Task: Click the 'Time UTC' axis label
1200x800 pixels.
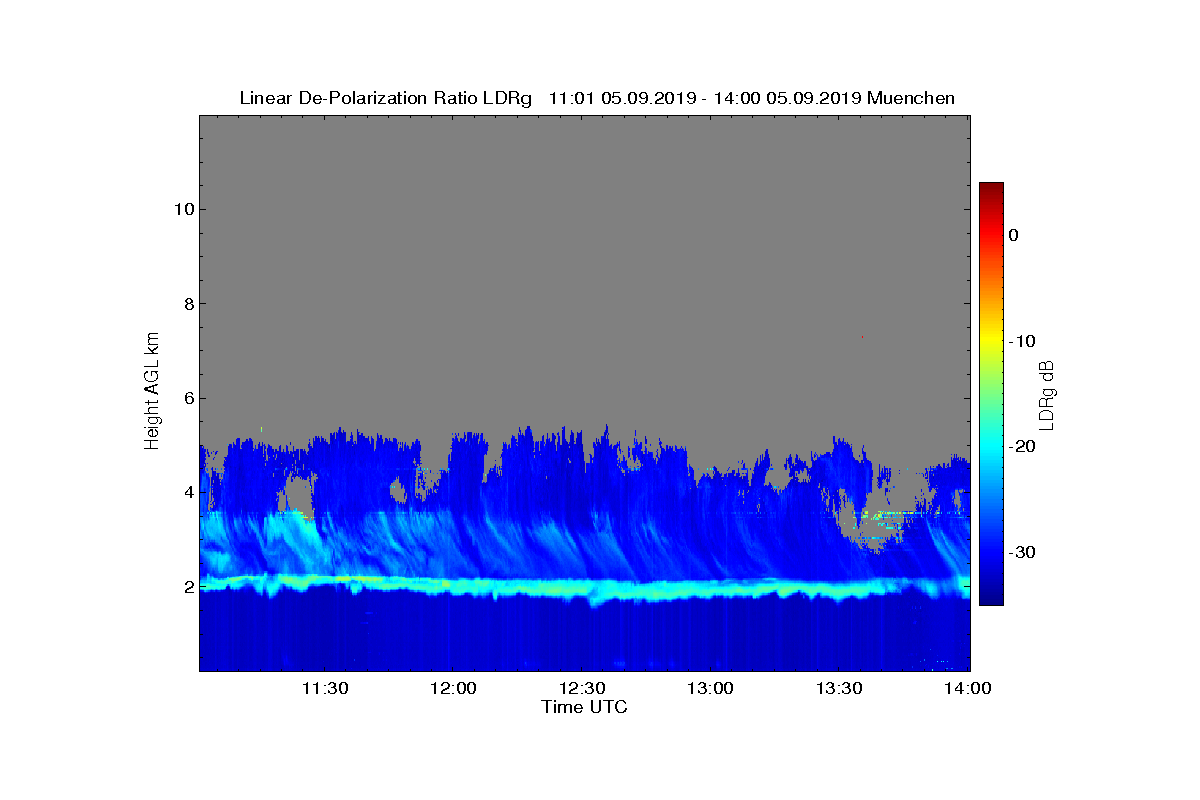Action: (584, 707)
